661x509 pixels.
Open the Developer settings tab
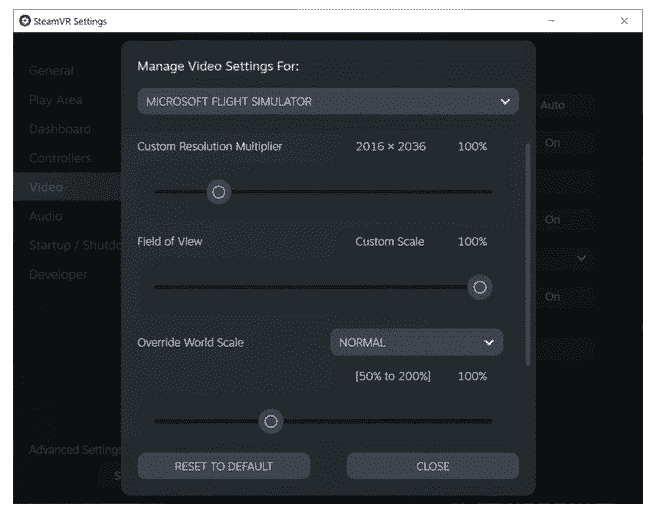58,275
